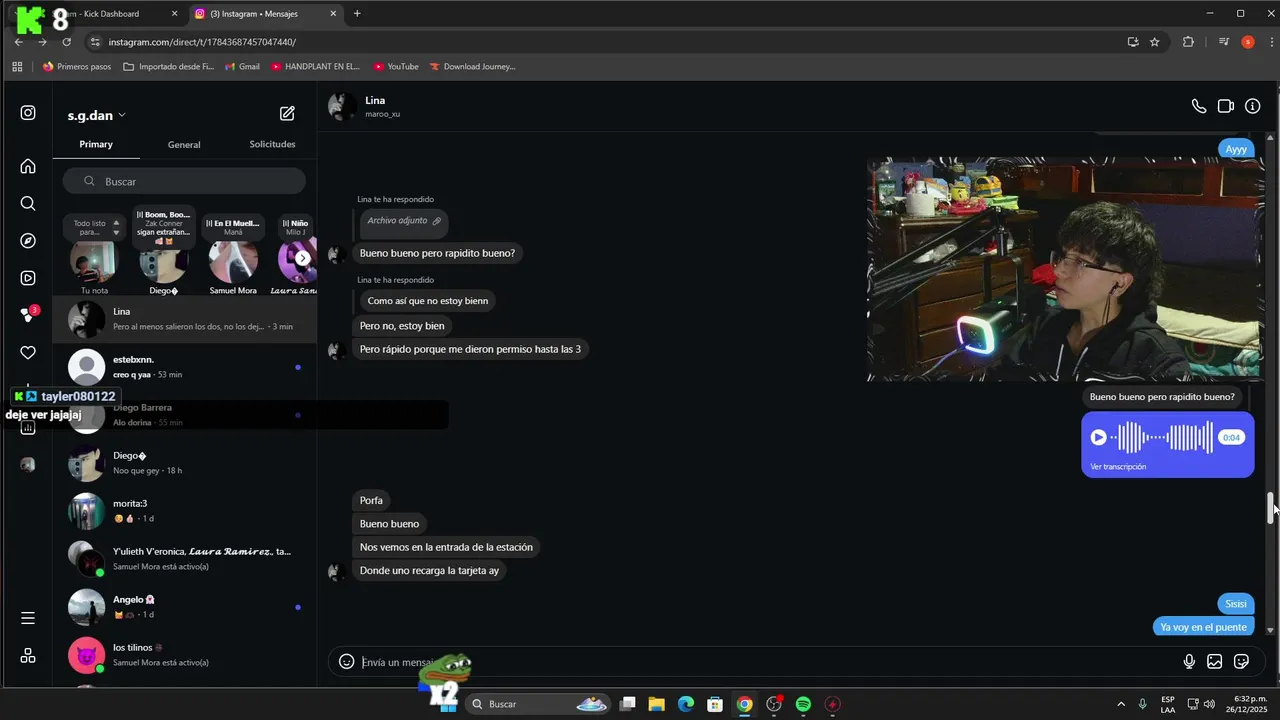Open Explore compass in sidebar
The width and height of the screenshot is (1280, 720).
coord(28,241)
